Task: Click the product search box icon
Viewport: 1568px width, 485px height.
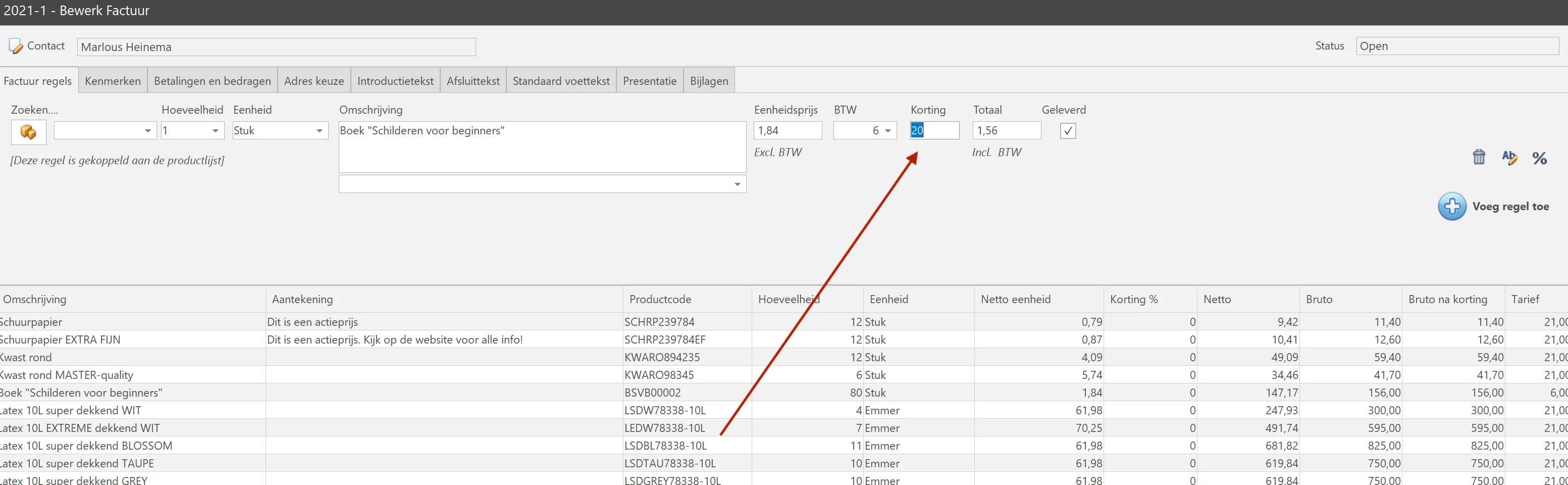Action: coord(28,132)
